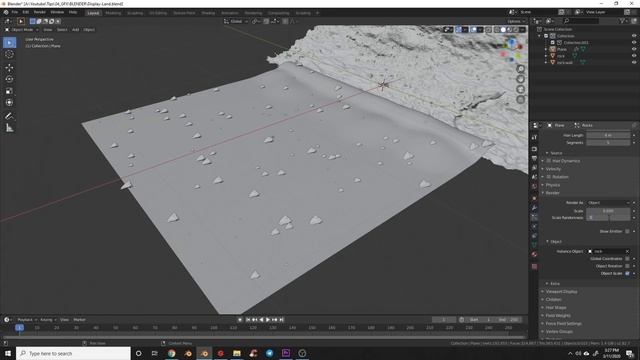This screenshot has height=360, width=640.
Task: Select the Measure tool
Action: coord(9,128)
